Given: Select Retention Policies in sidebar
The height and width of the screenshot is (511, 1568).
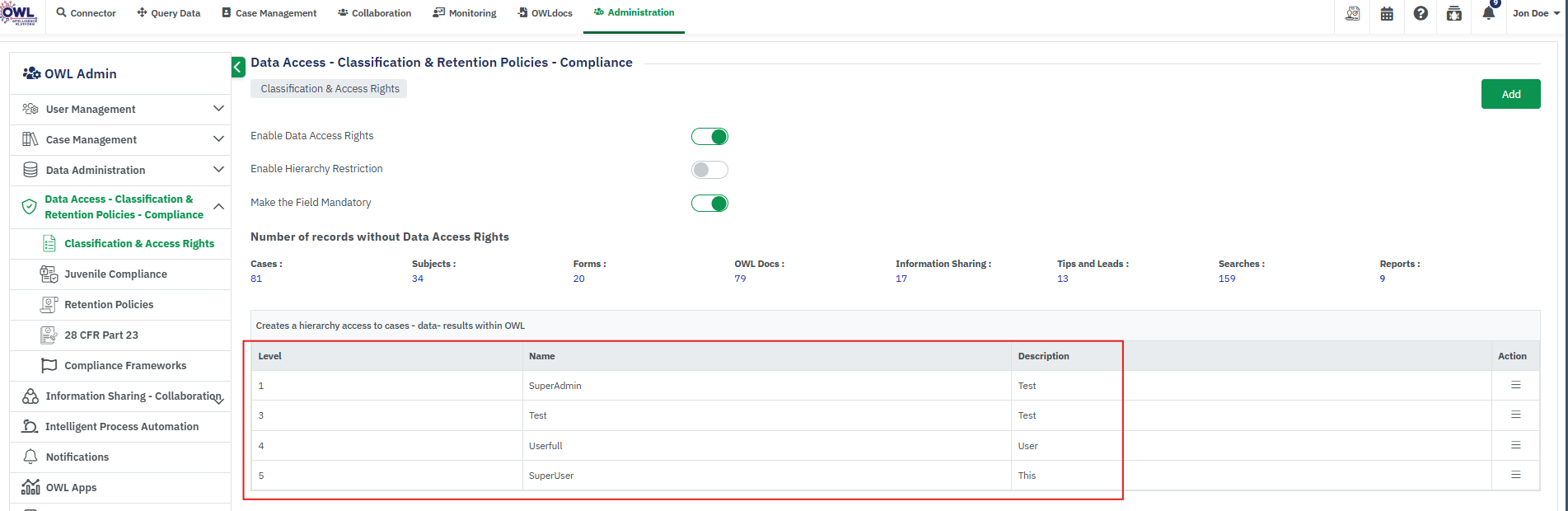Looking at the screenshot, I should [x=109, y=305].
